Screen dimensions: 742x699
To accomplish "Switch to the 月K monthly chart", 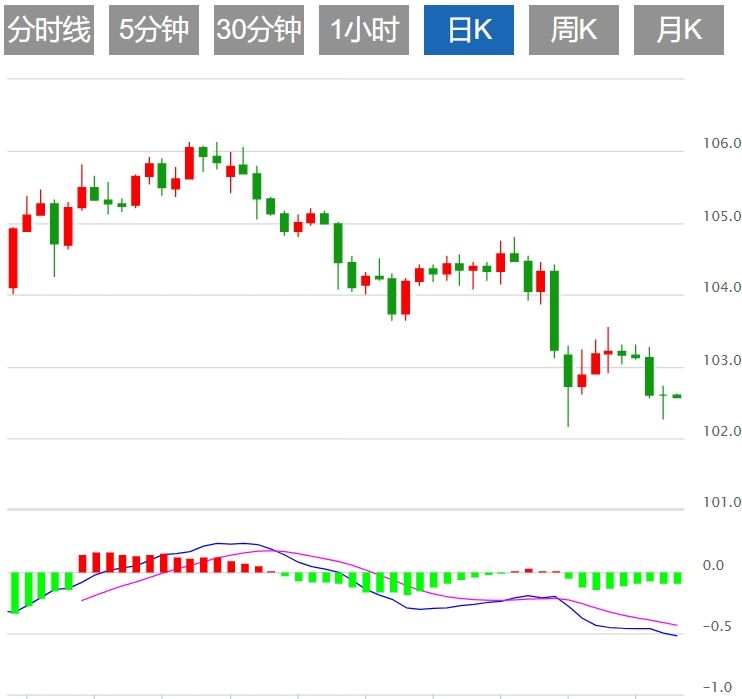I will 679,30.
